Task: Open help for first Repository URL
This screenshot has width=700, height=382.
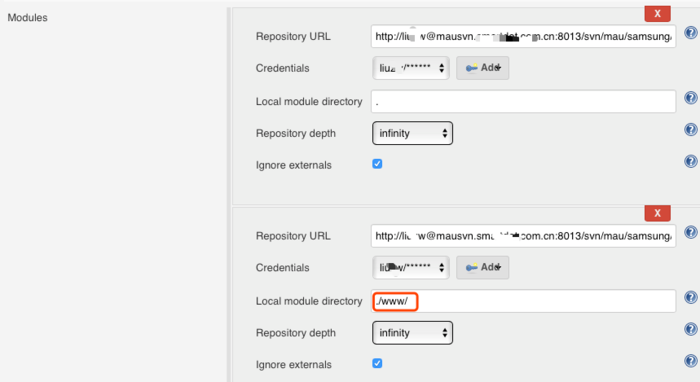Action: (x=691, y=33)
